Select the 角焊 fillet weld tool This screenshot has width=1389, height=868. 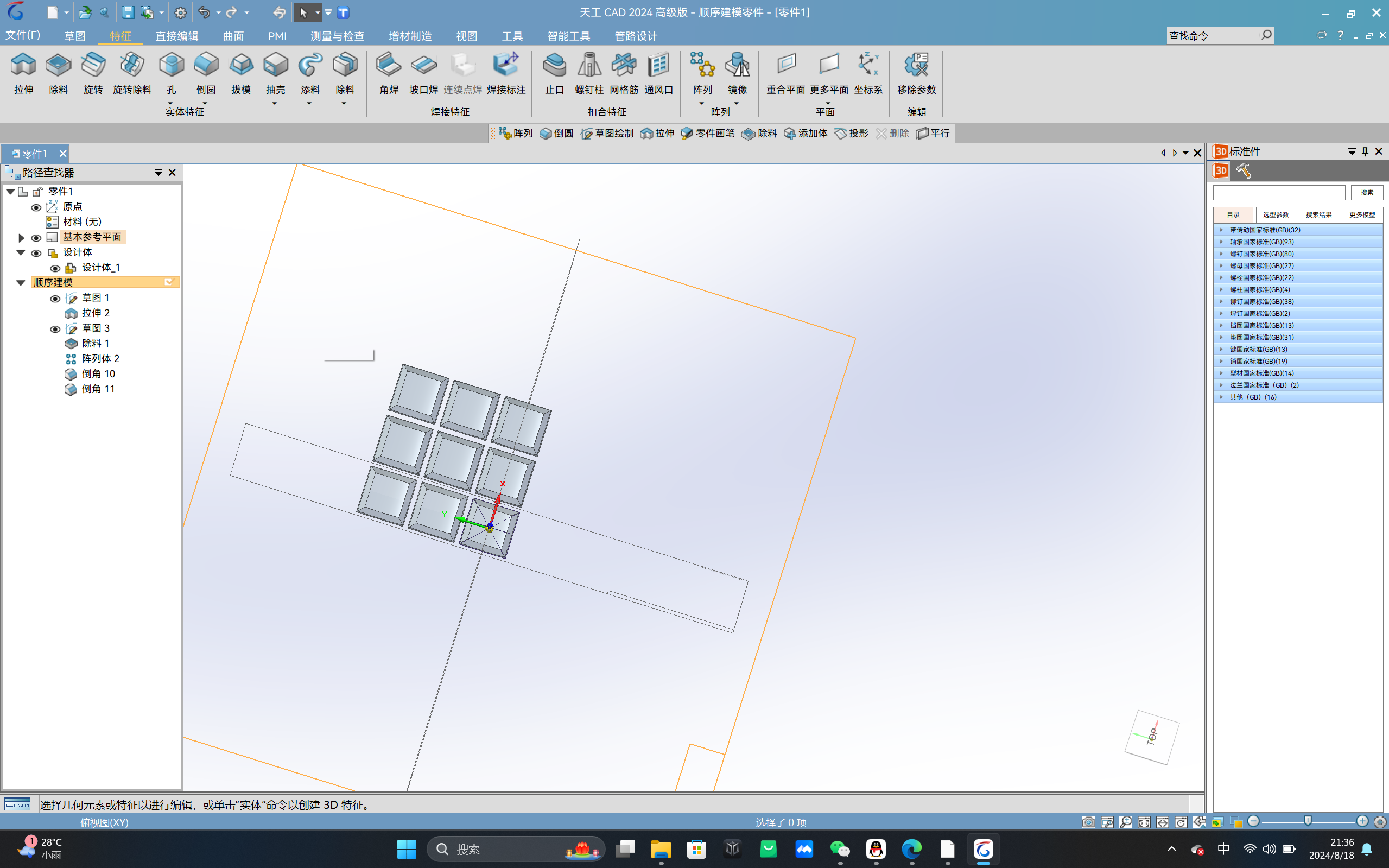[x=389, y=73]
